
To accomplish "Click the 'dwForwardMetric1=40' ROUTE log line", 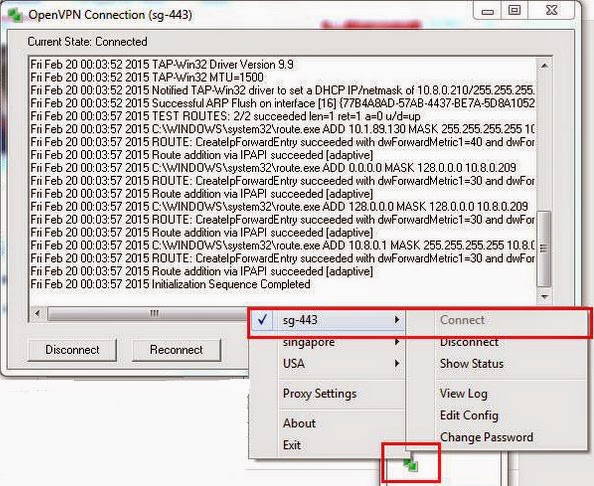I will coord(282,142).
